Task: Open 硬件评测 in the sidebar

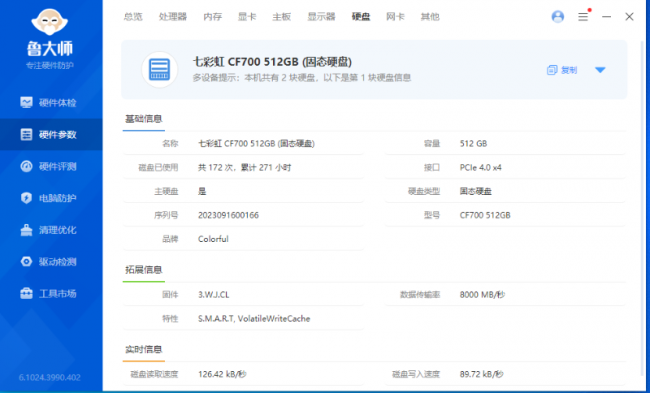Action: (51, 166)
